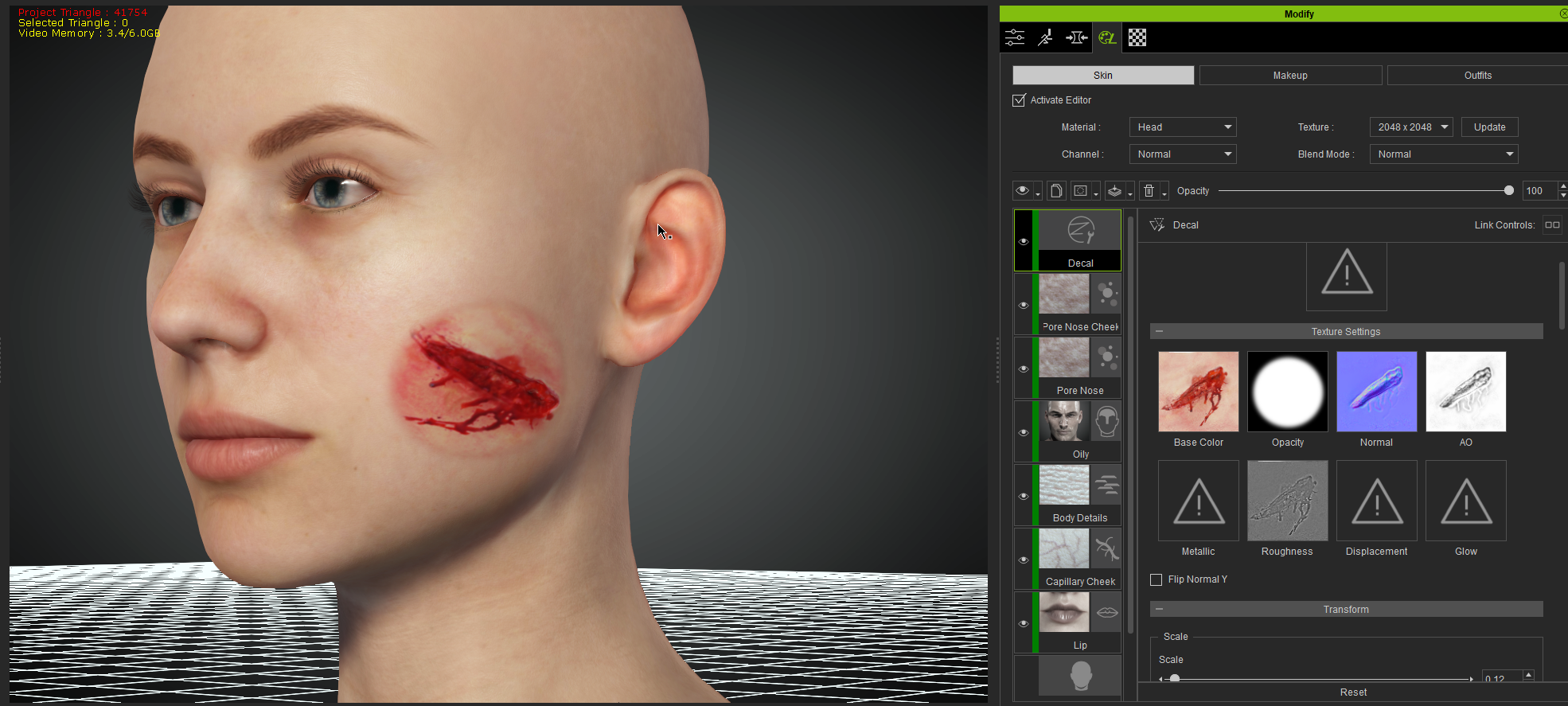Click the Decal header icon
Image resolution: width=1568 pixels, height=706 pixels.
[1157, 225]
